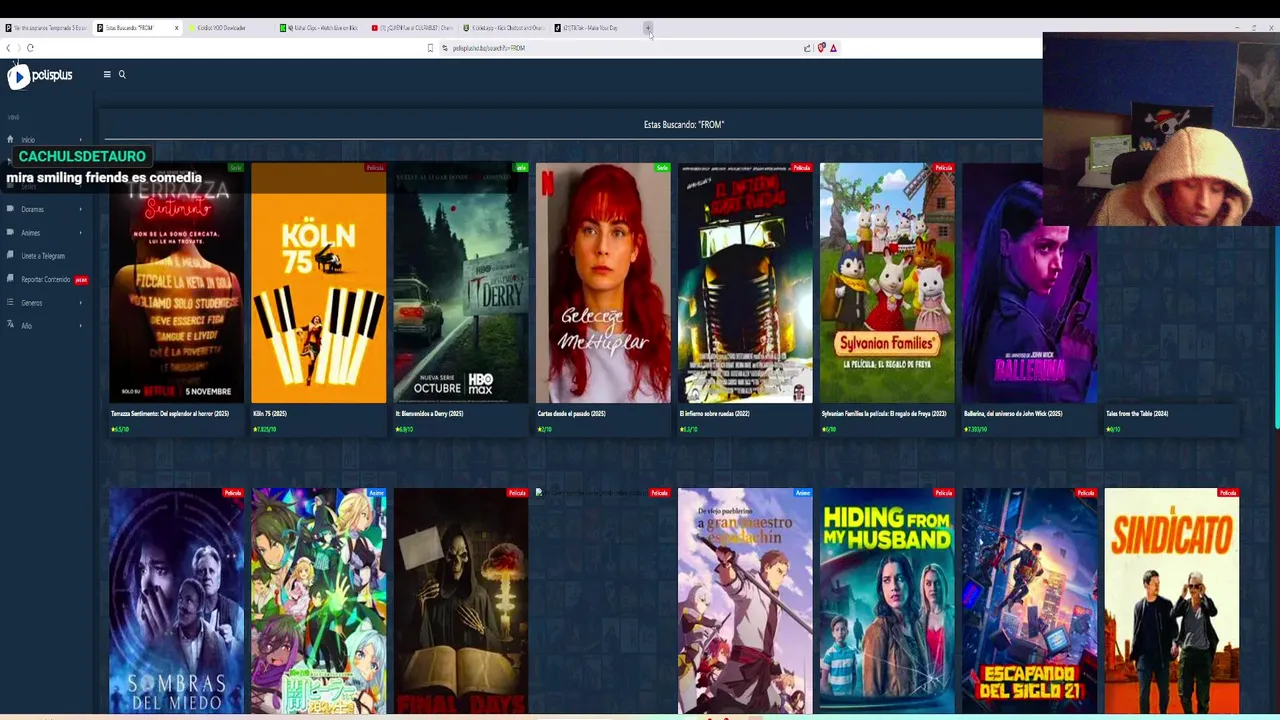Open the Köln 75 poster

point(319,283)
